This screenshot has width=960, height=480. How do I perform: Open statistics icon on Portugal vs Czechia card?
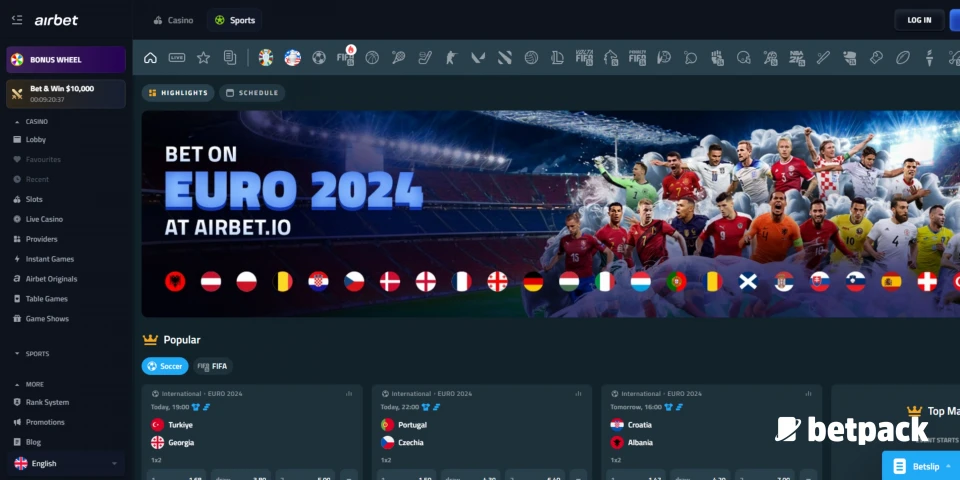click(x=578, y=394)
